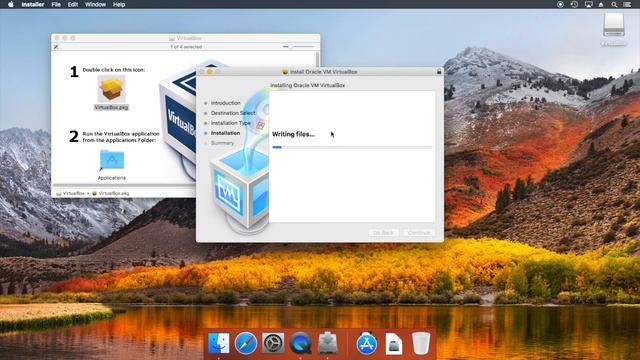Click VirtualBox in the Finder path bar
This screenshot has width=640, height=360.
(x=70, y=193)
